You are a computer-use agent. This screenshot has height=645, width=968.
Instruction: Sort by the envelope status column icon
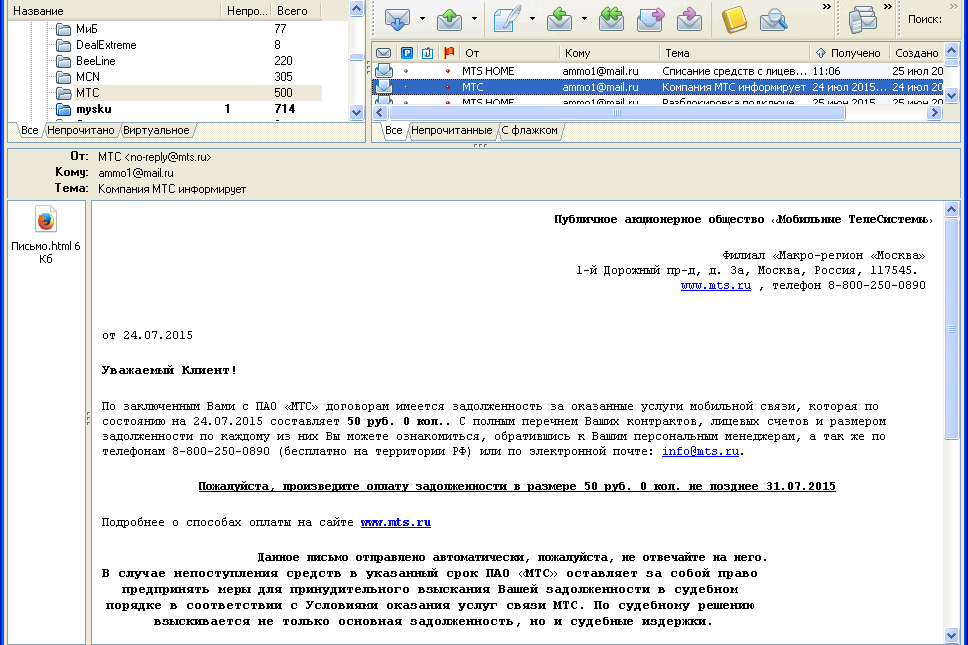(x=383, y=53)
